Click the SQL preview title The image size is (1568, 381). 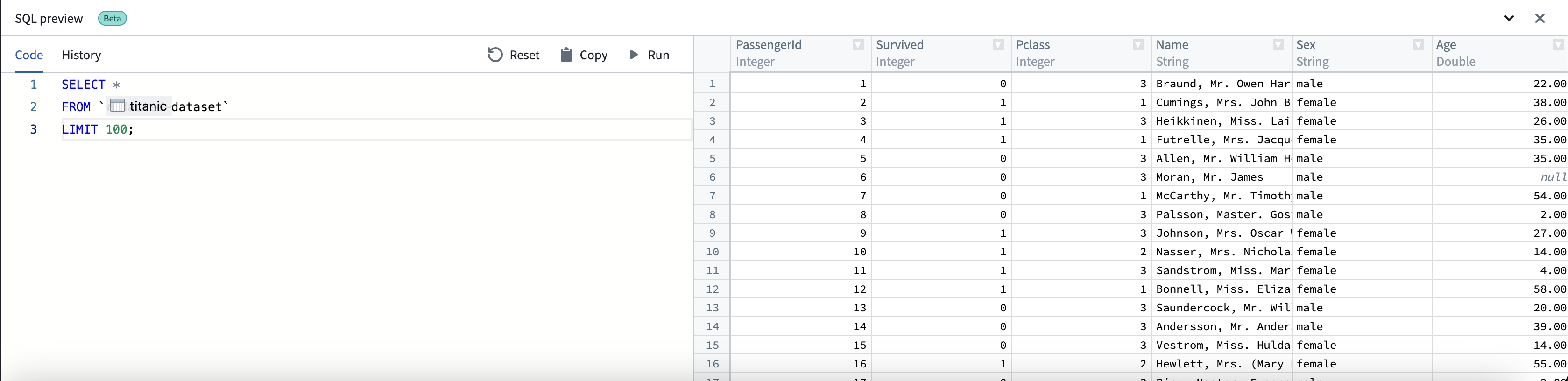pos(49,18)
